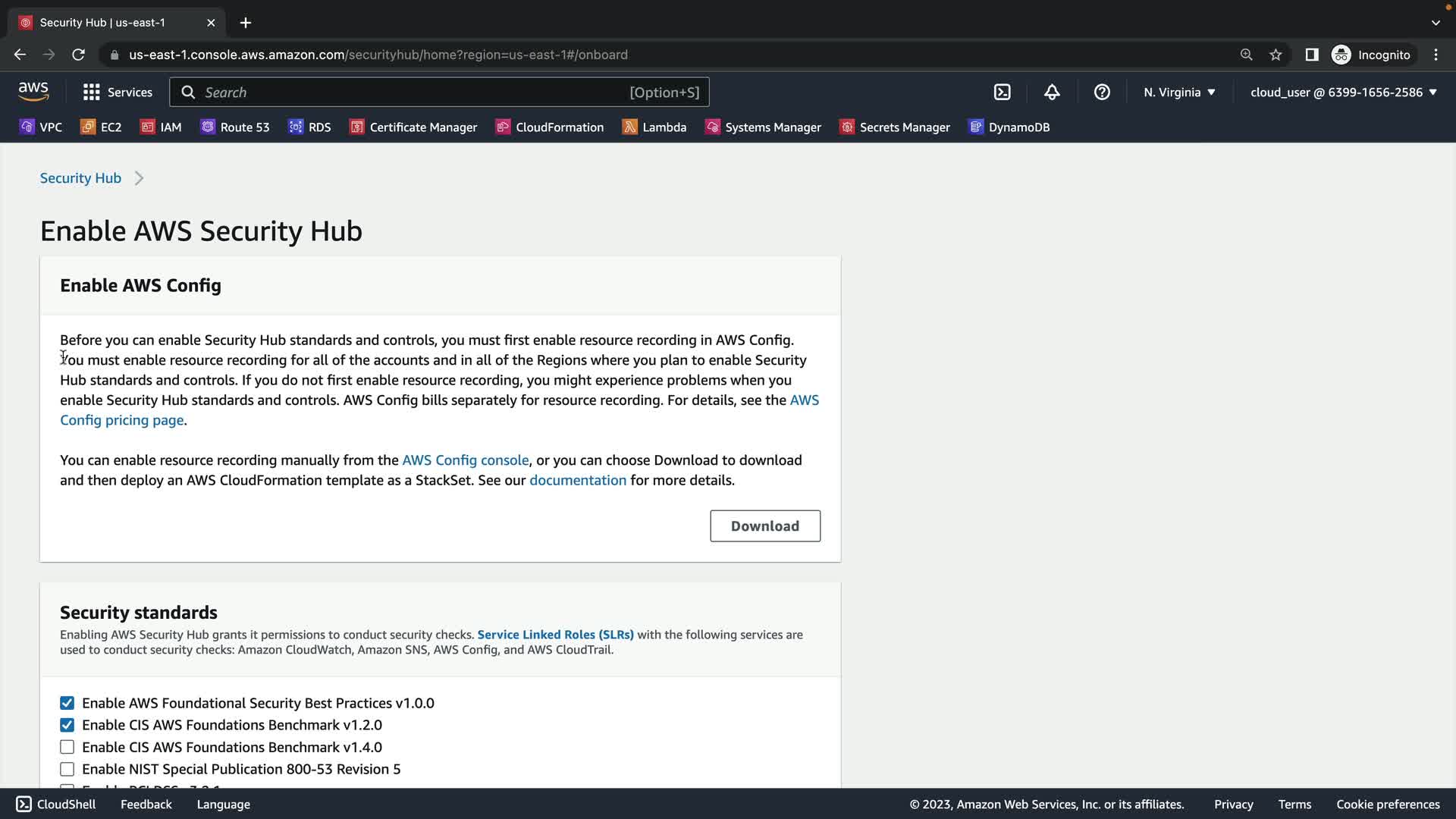The image size is (1456, 819).
Task: Reload the page using browser refresh
Action: pos(78,55)
